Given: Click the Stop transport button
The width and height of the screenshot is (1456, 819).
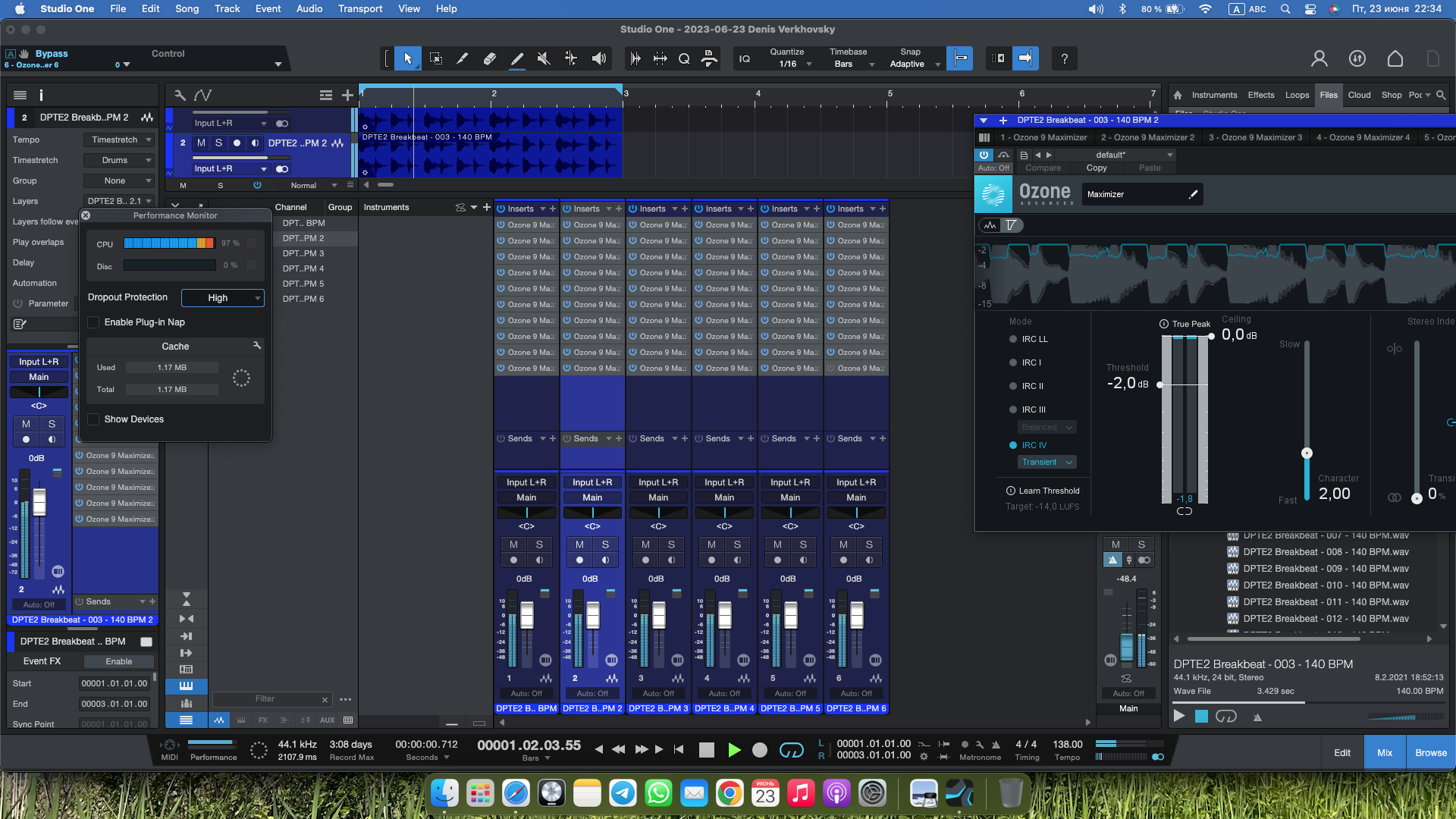Looking at the screenshot, I should pos(707,750).
